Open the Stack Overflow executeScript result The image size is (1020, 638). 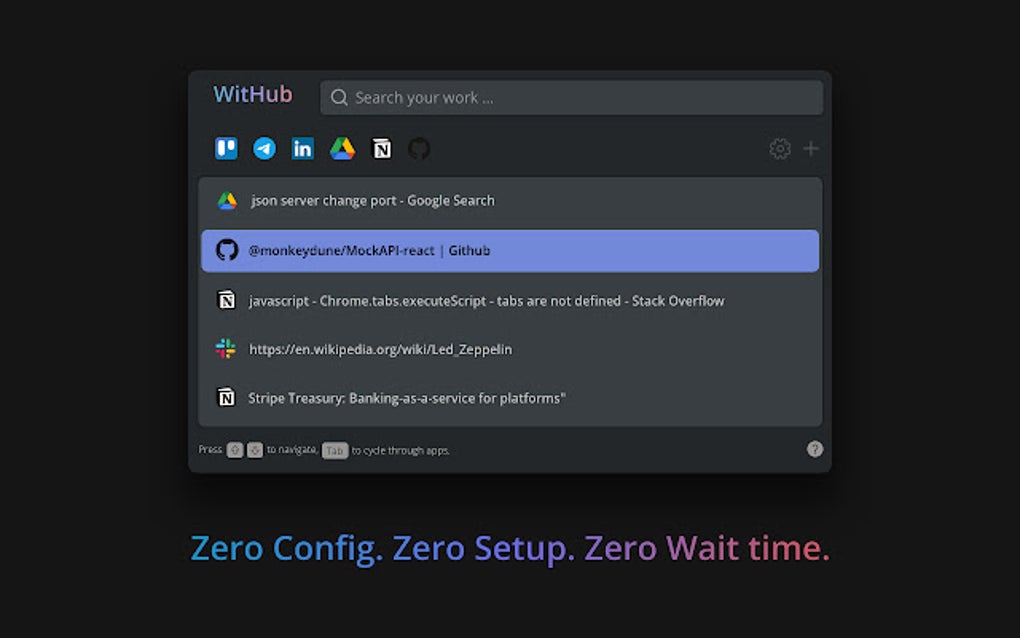click(485, 299)
